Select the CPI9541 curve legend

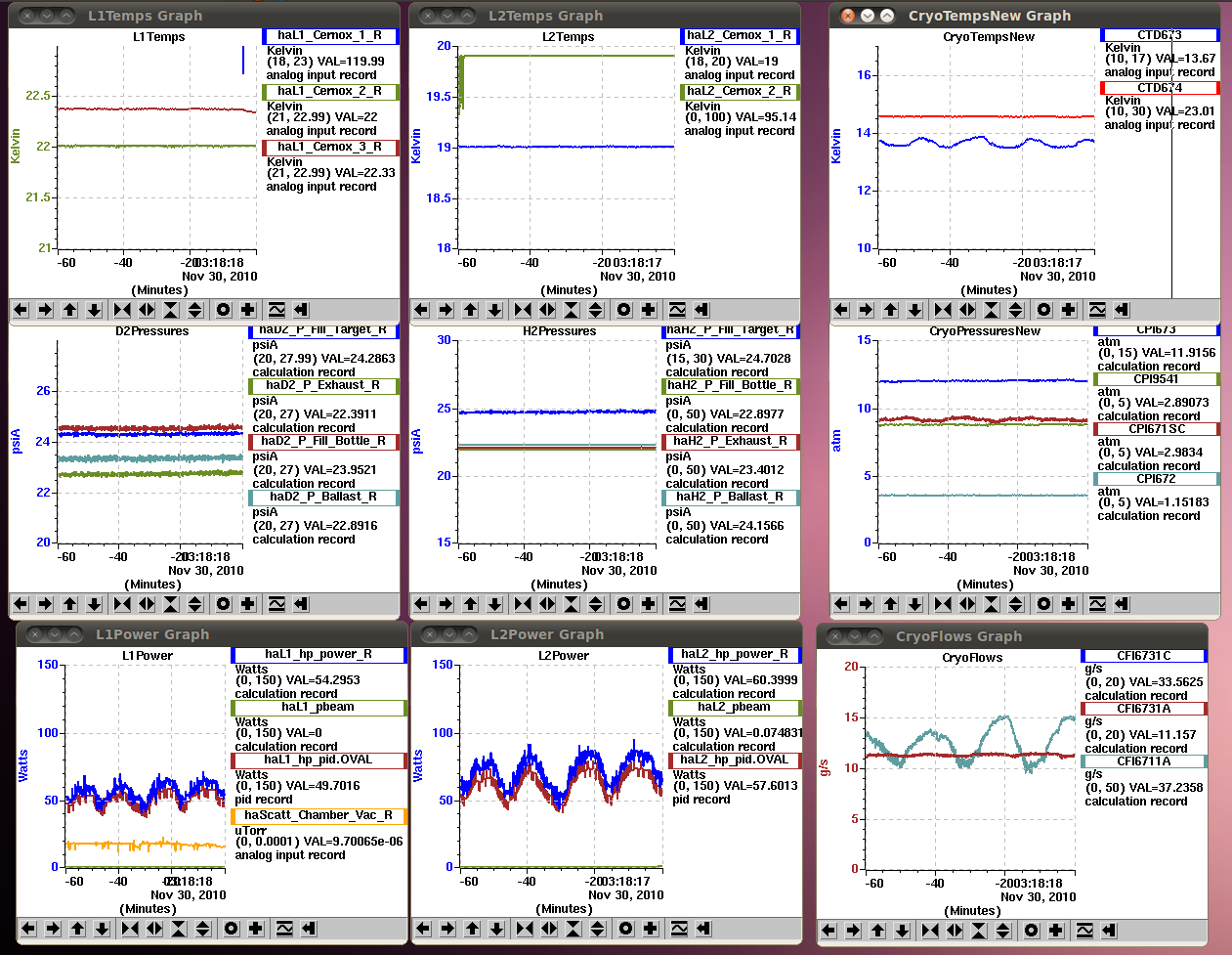[1157, 379]
